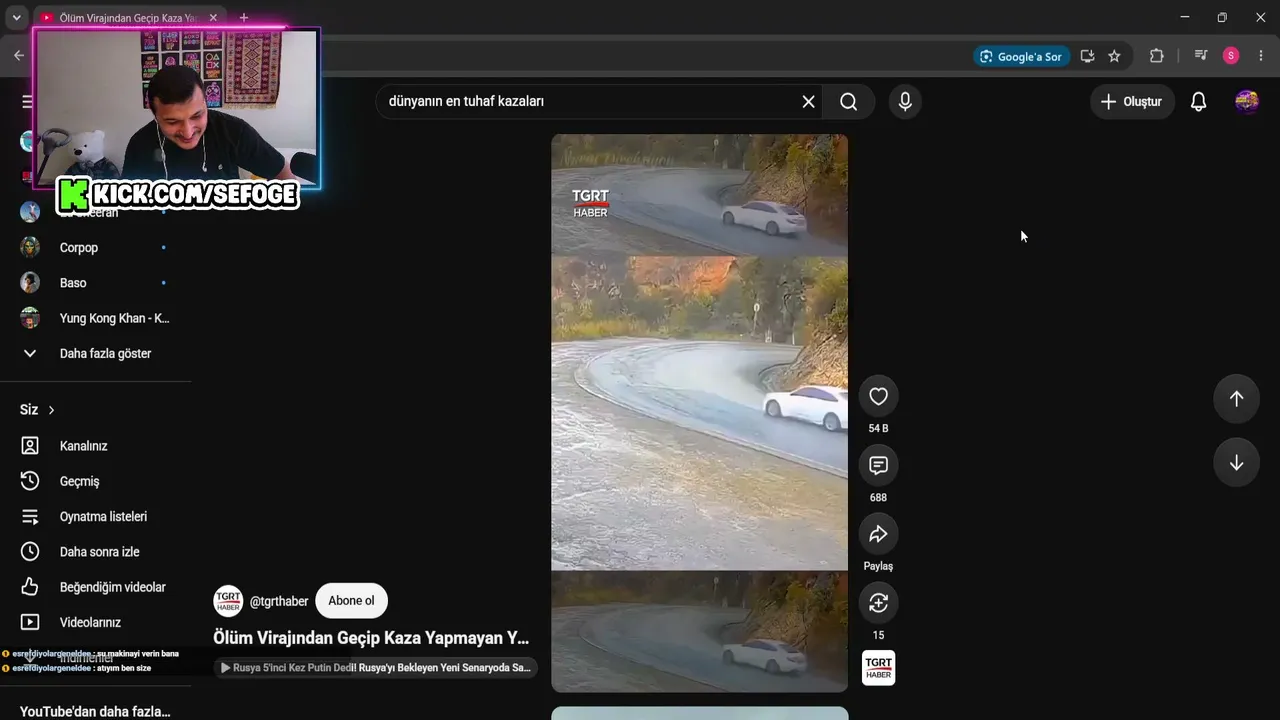Viewport: 1280px width, 720px height.
Task: Click the Oluştur create button
Action: tap(1132, 101)
